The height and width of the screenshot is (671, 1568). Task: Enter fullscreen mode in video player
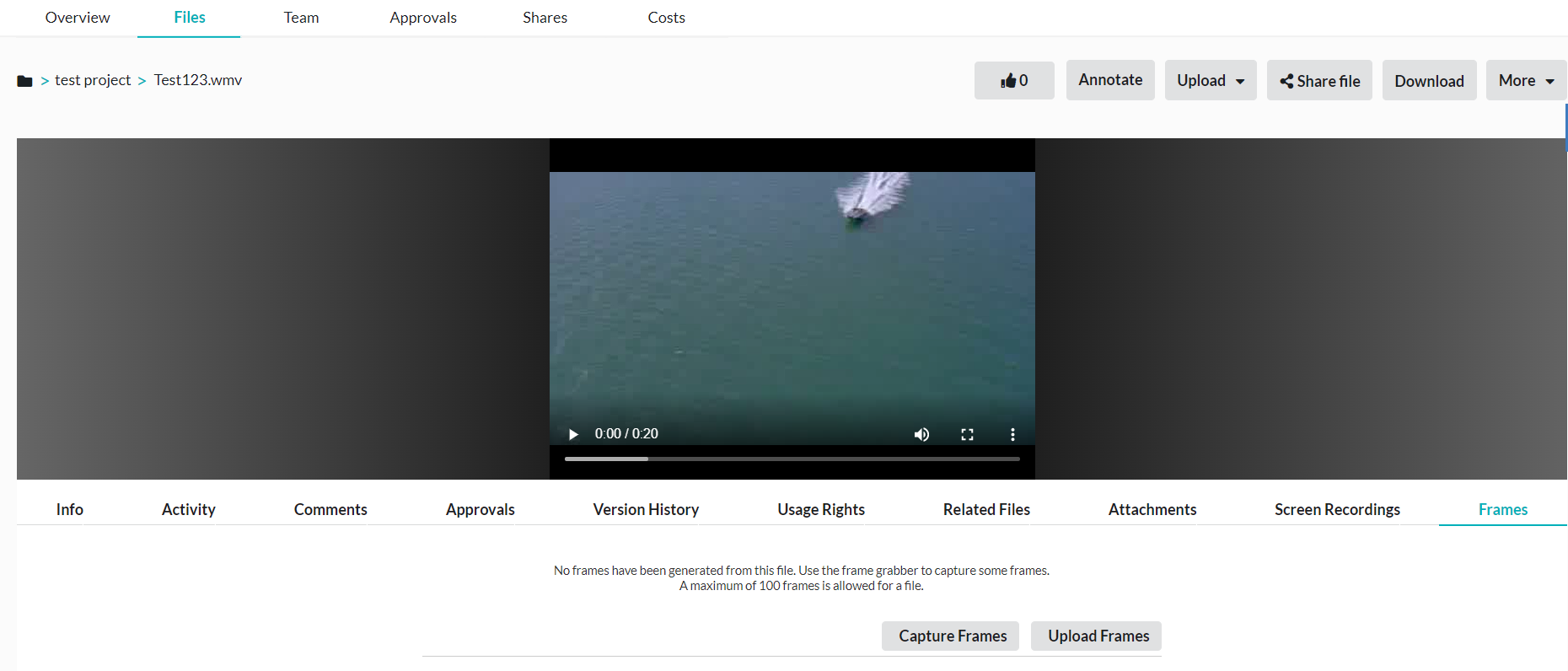coord(967,434)
